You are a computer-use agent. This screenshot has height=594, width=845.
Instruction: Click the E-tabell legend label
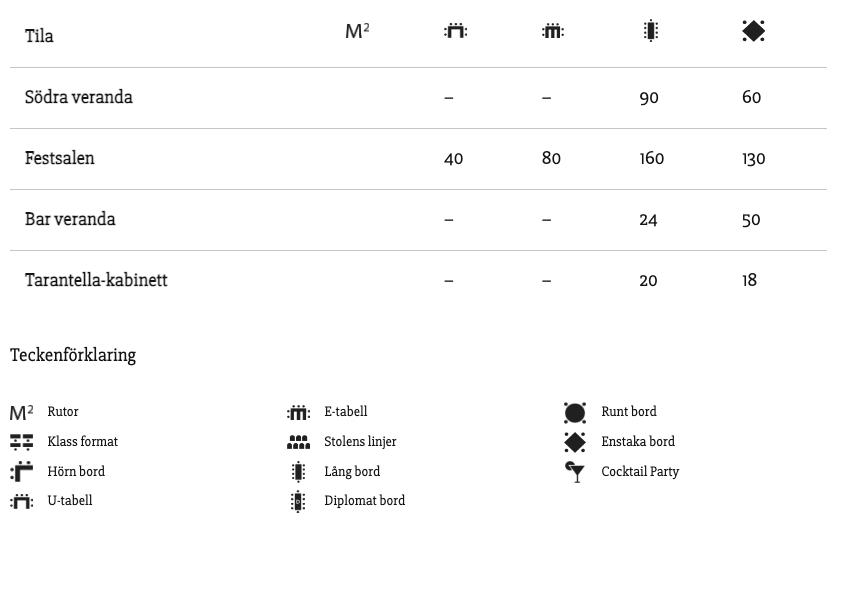coord(345,412)
